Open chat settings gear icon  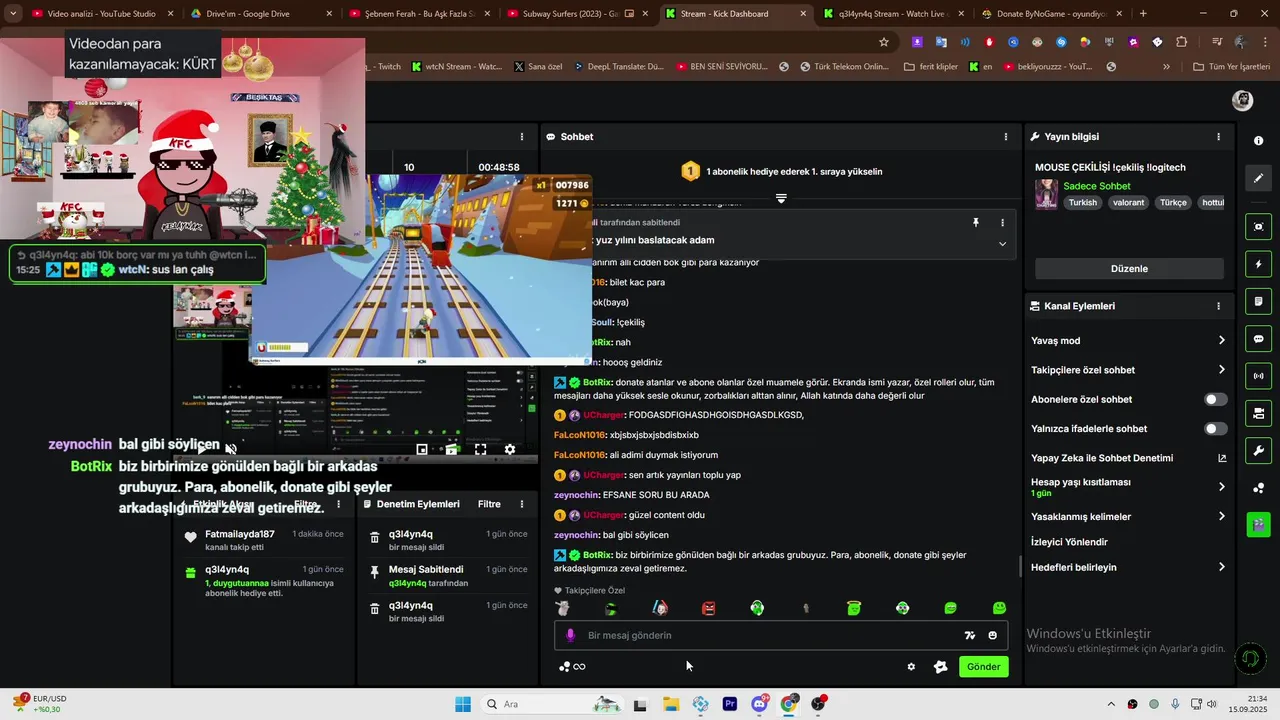pyautogui.click(x=911, y=667)
